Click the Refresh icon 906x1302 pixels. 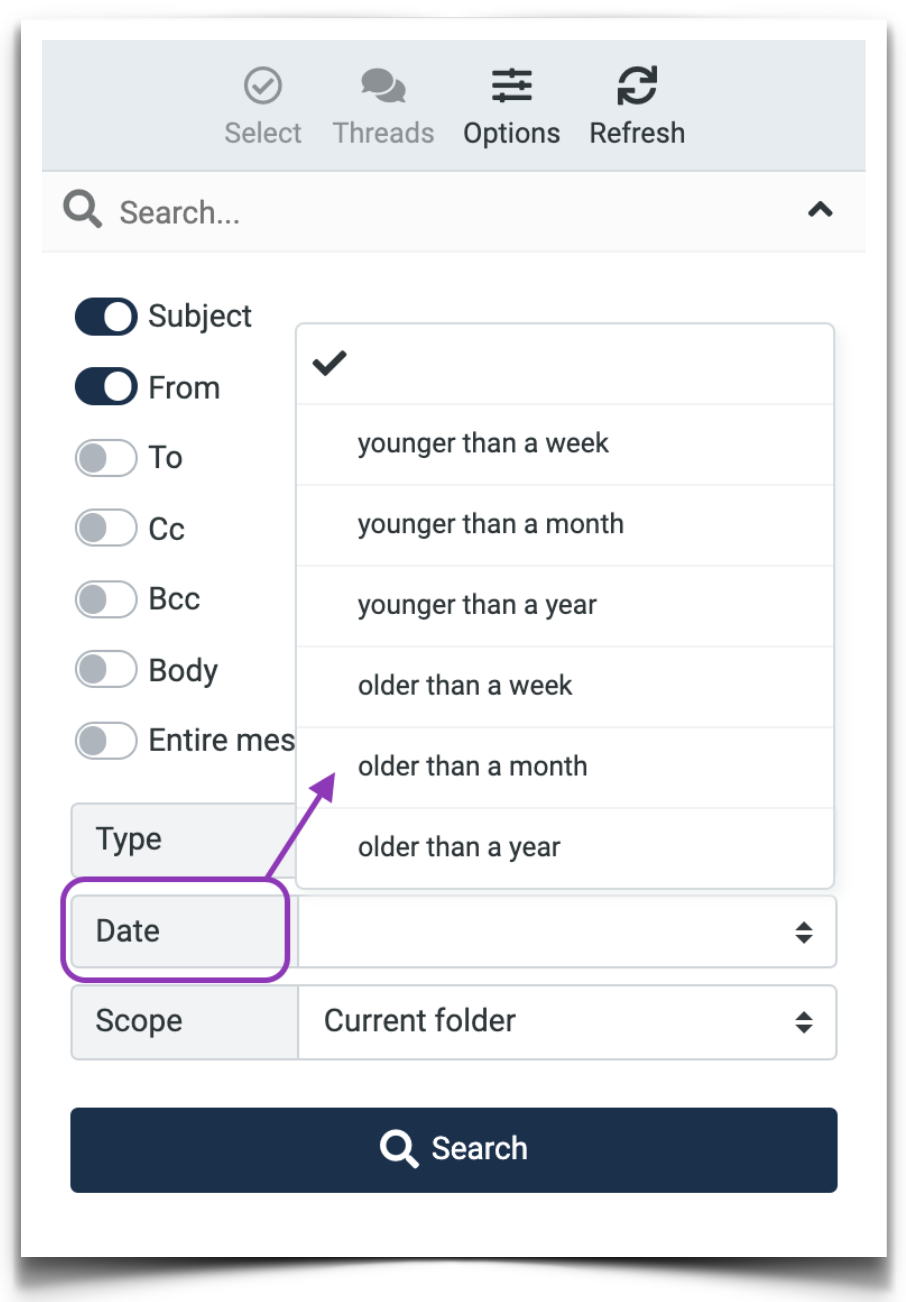pos(637,85)
